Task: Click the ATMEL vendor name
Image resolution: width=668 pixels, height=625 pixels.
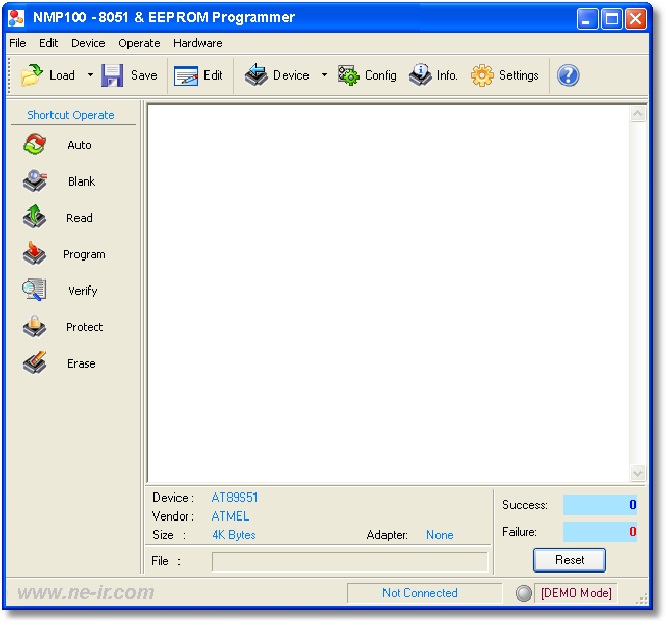Action: coord(230,516)
